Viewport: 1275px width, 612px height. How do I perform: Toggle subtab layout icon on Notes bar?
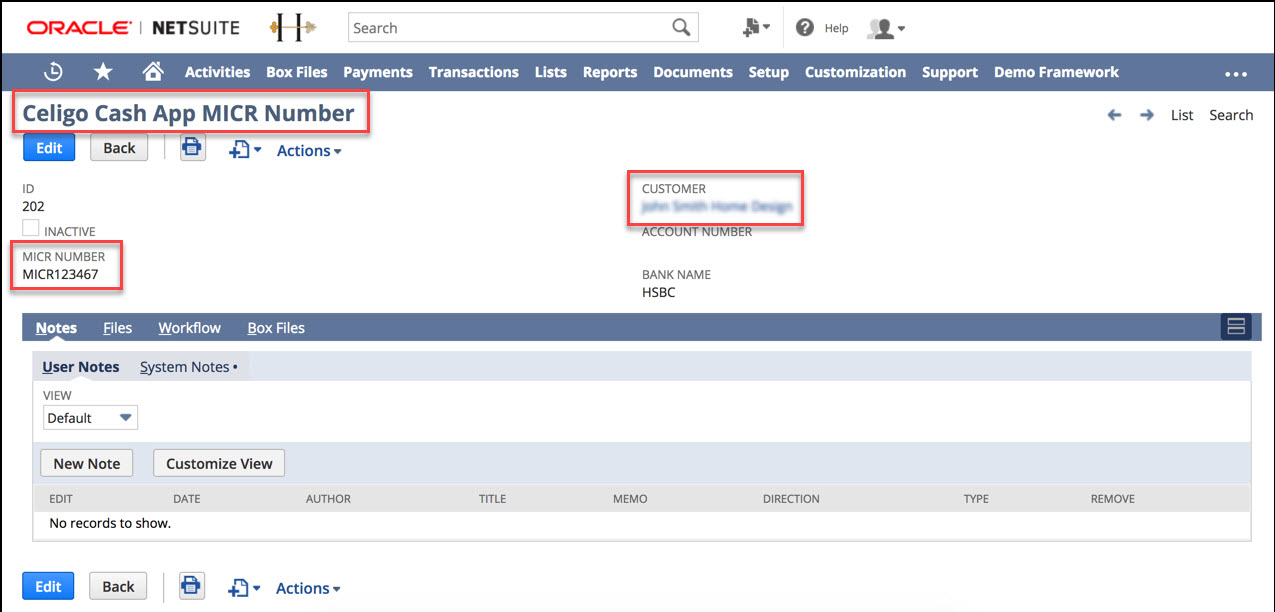1236,326
